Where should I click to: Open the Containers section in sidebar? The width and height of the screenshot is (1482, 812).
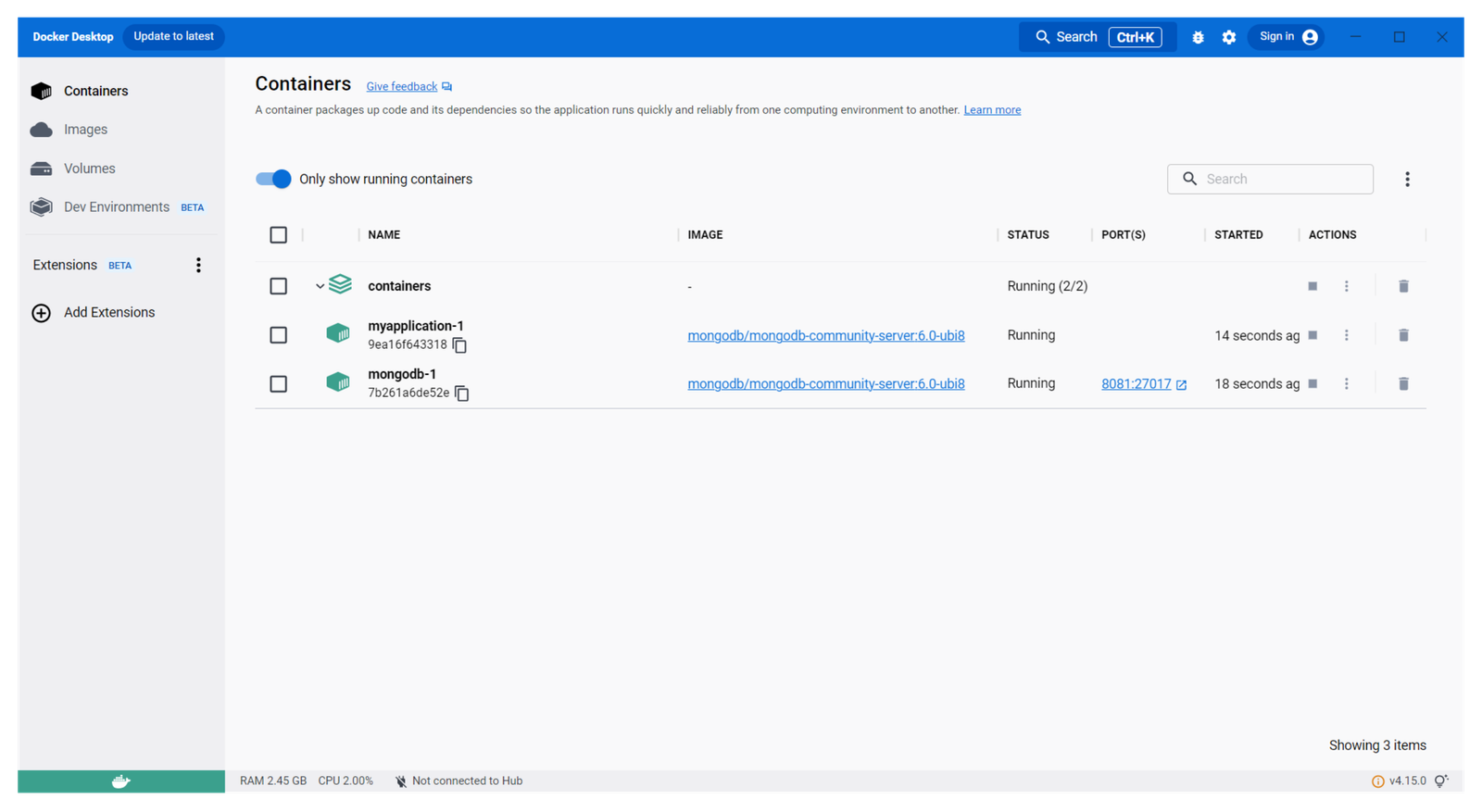click(80, 91)
